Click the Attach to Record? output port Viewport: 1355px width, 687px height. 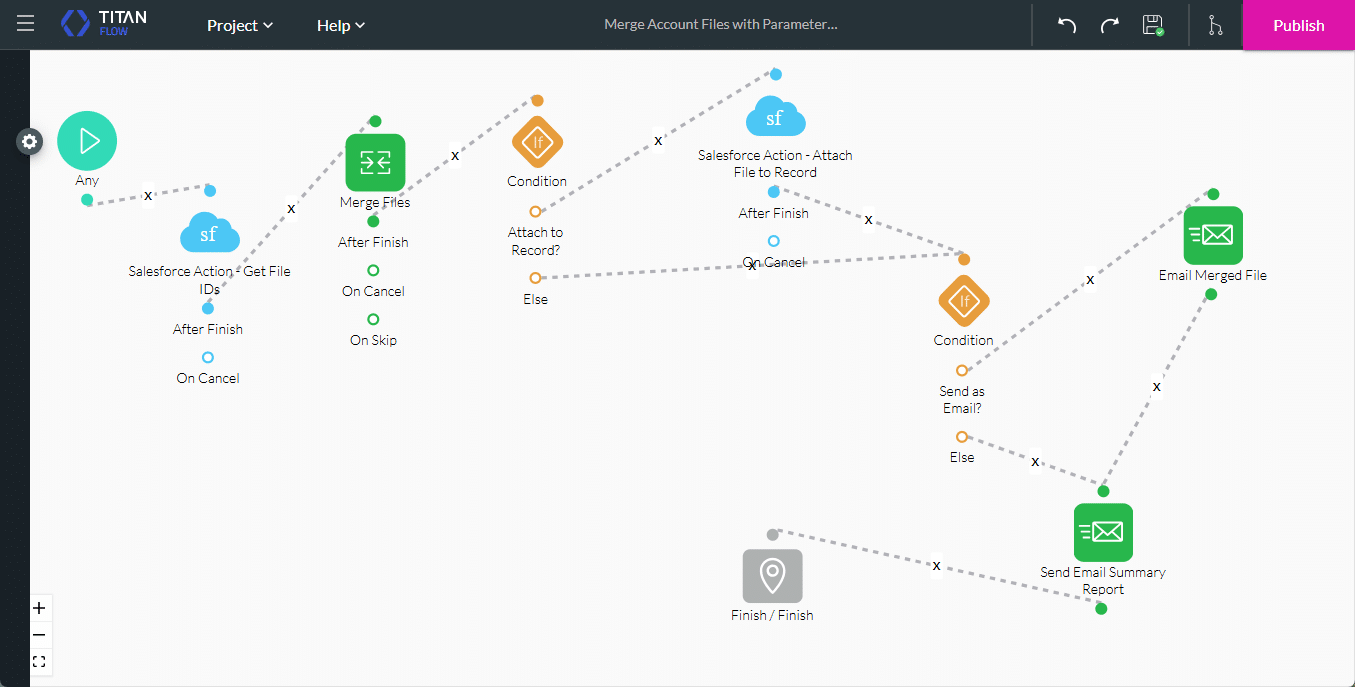click(535, 211)
